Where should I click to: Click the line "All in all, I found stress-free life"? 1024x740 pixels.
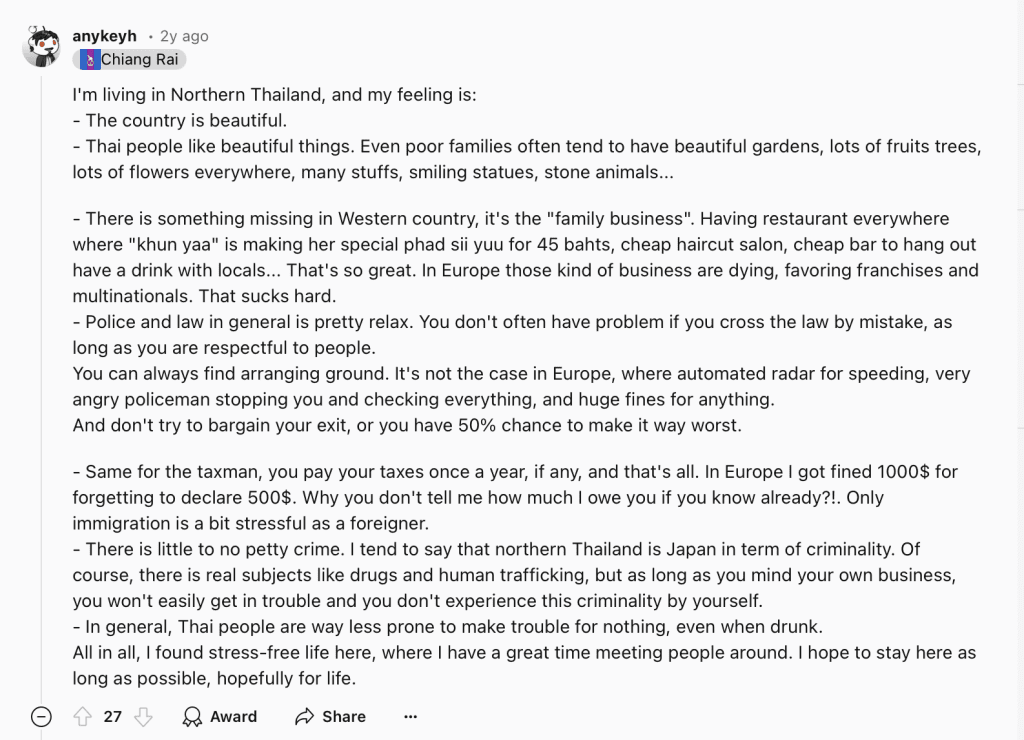[524, 653]
